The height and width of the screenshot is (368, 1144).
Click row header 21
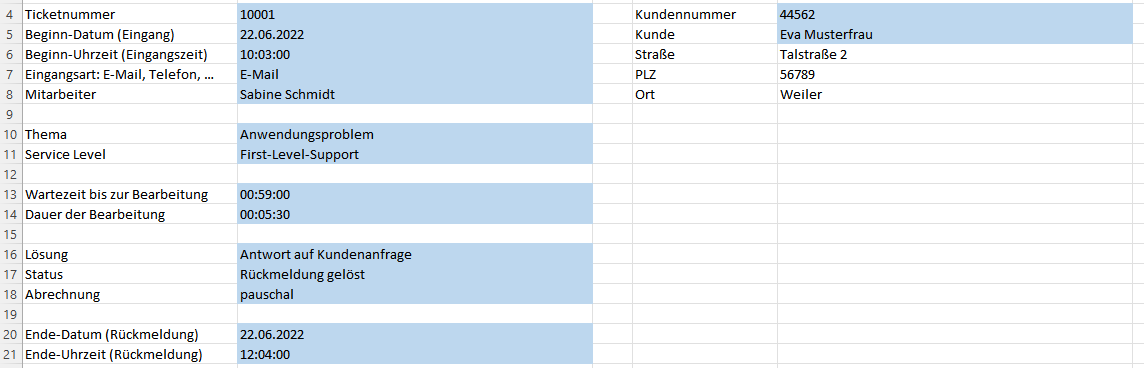(10, 354)
